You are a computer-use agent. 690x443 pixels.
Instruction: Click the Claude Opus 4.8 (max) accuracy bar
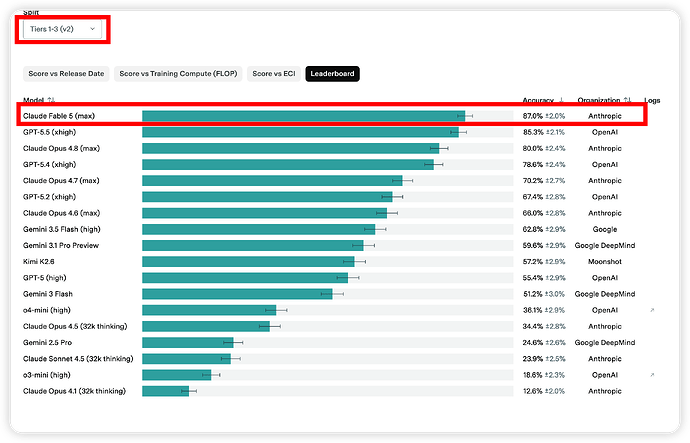coord(290,148)
